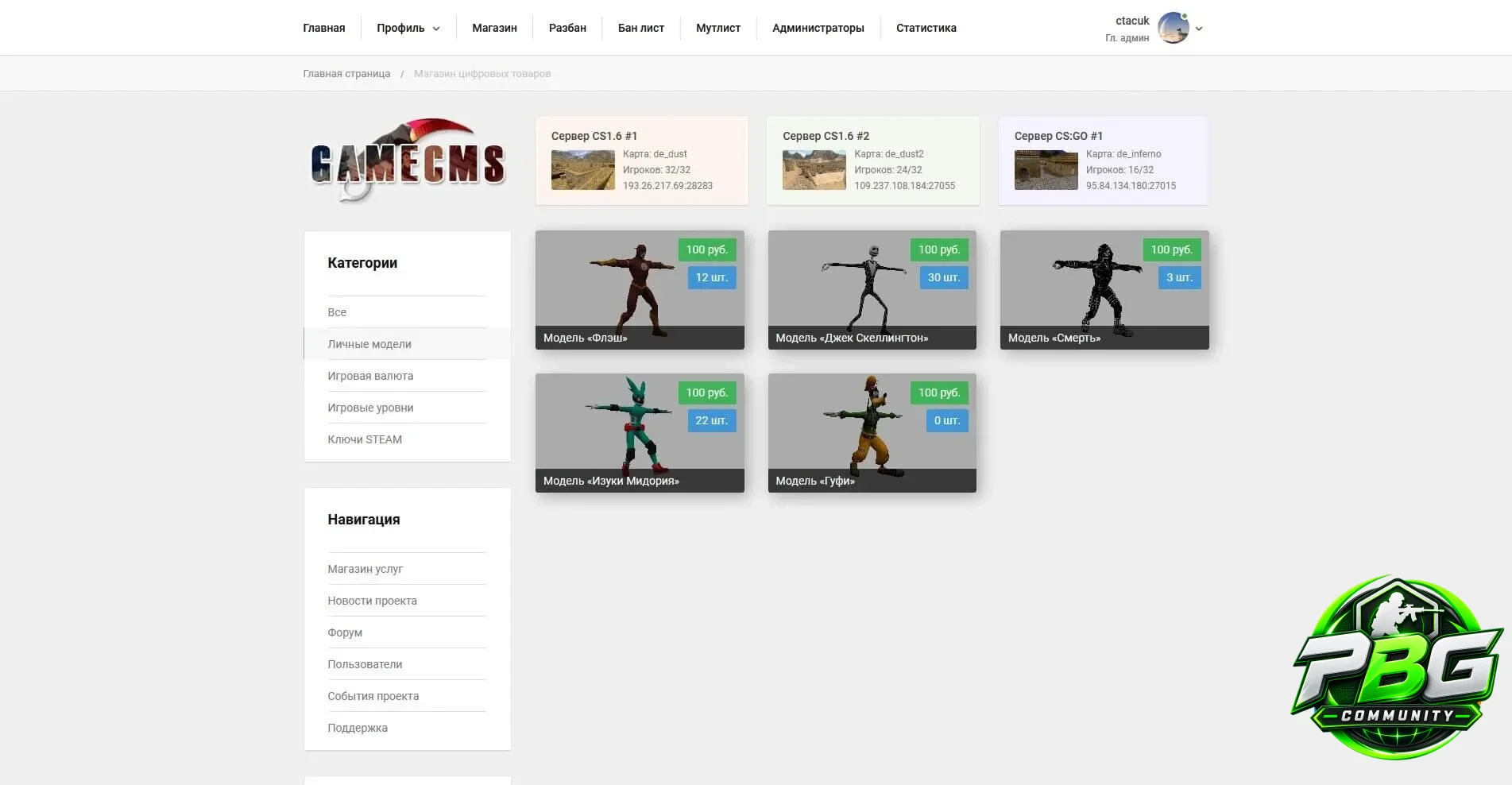Click the "Игроков: 32/32" player count
This screenshot has width=1512, height=785.
(657, 170)
